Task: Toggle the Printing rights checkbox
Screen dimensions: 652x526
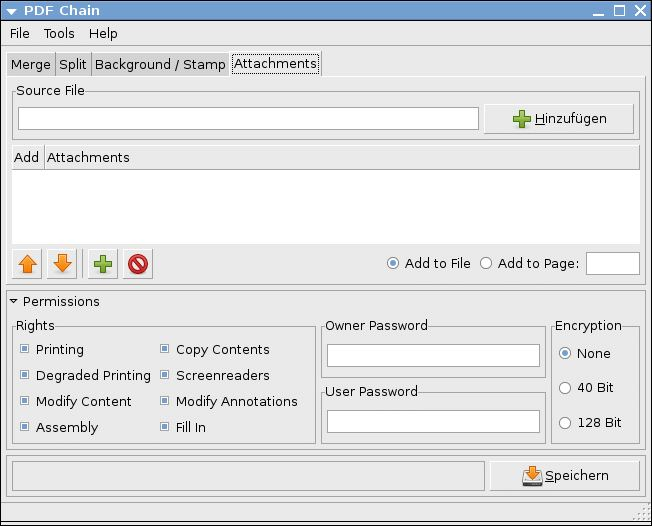Action: coord(25,348)
